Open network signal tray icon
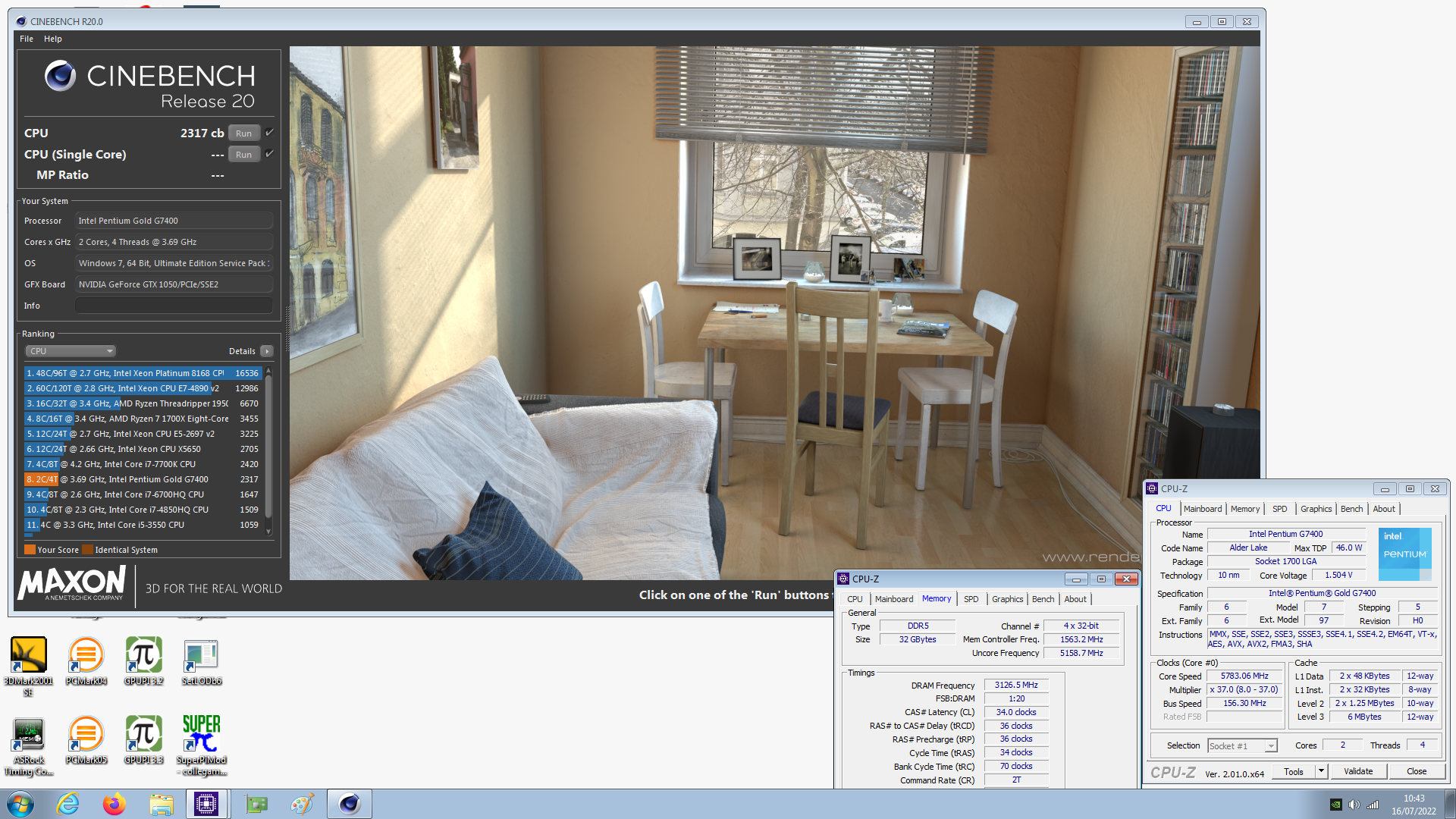The image size is (1456, 819). click(x=1373, y=805)
